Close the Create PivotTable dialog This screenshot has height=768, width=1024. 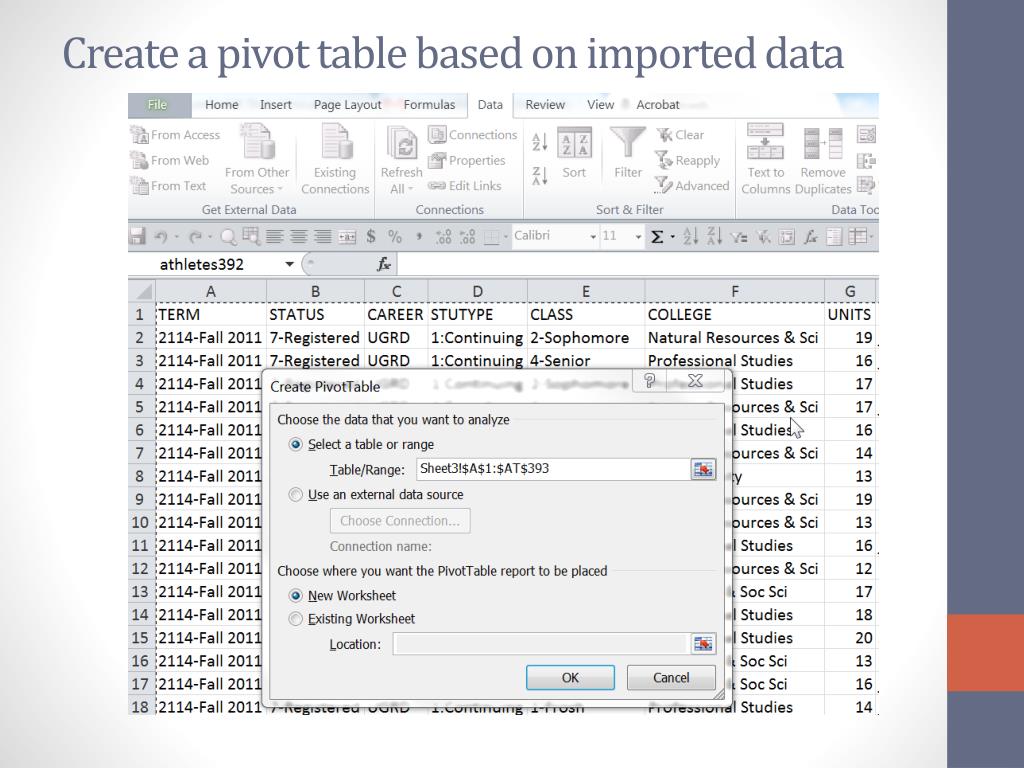point(696,381)
